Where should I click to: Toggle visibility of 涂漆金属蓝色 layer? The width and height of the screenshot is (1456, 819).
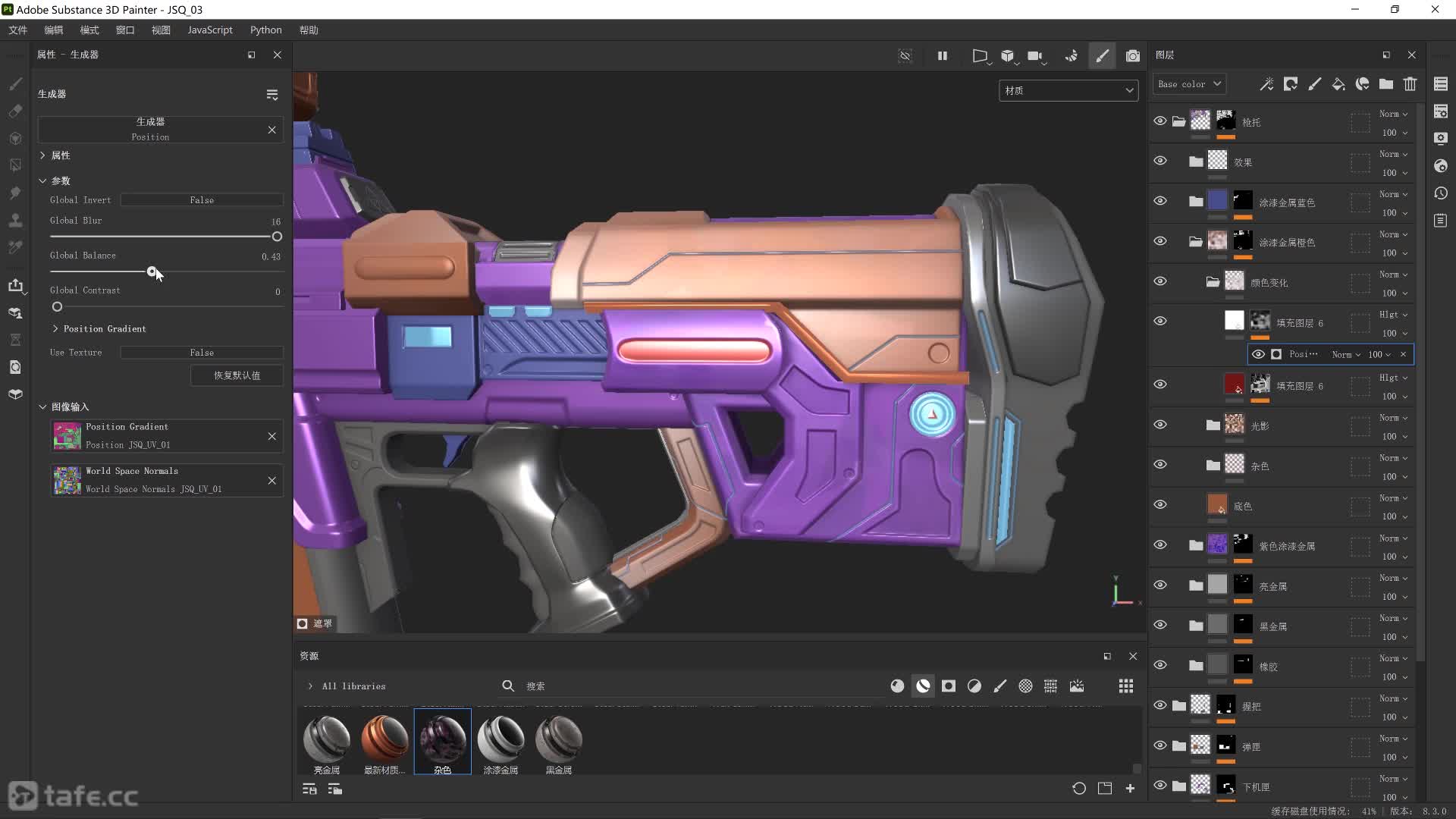point(1160,201)
